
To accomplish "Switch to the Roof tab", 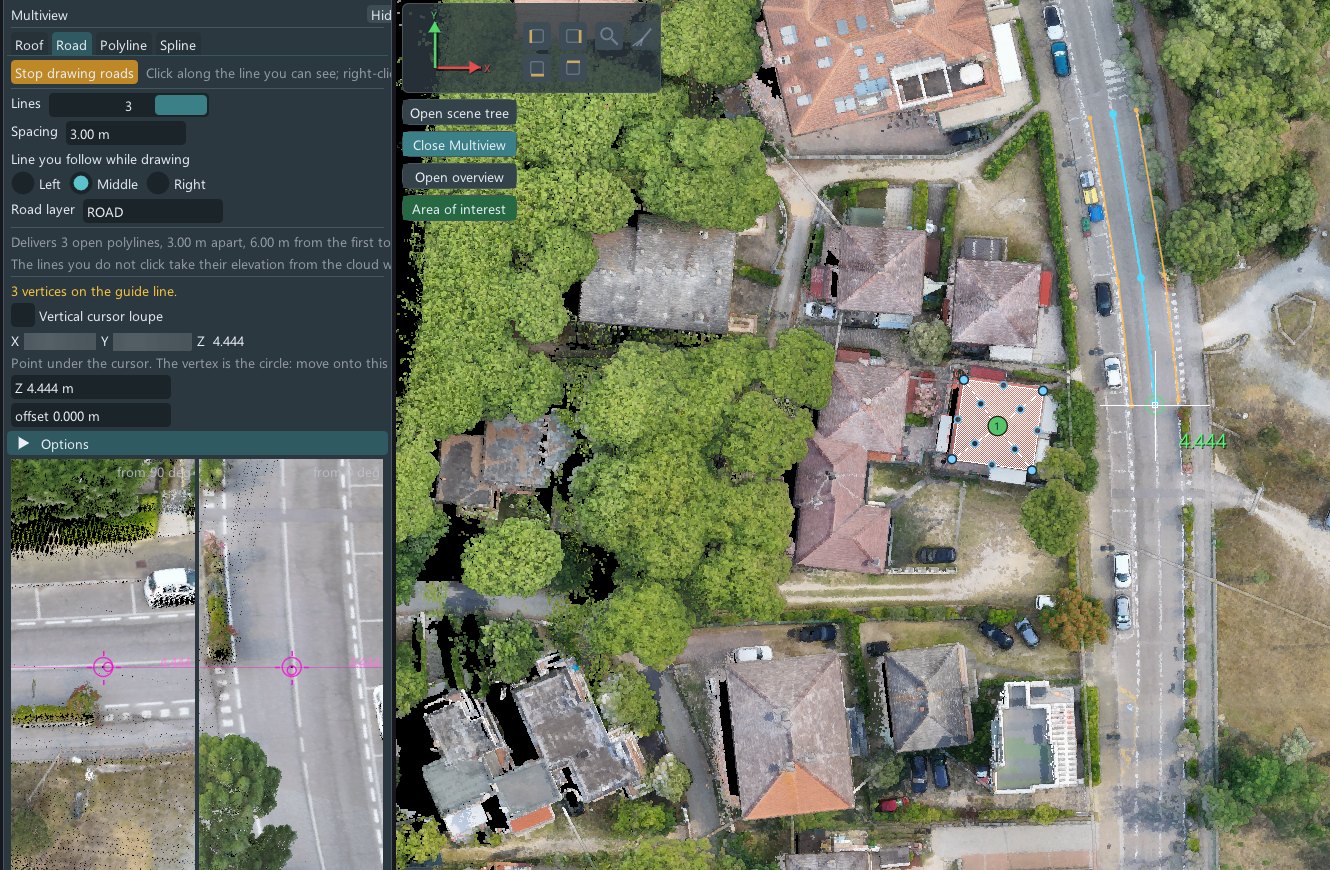I will tap(29, 45).
